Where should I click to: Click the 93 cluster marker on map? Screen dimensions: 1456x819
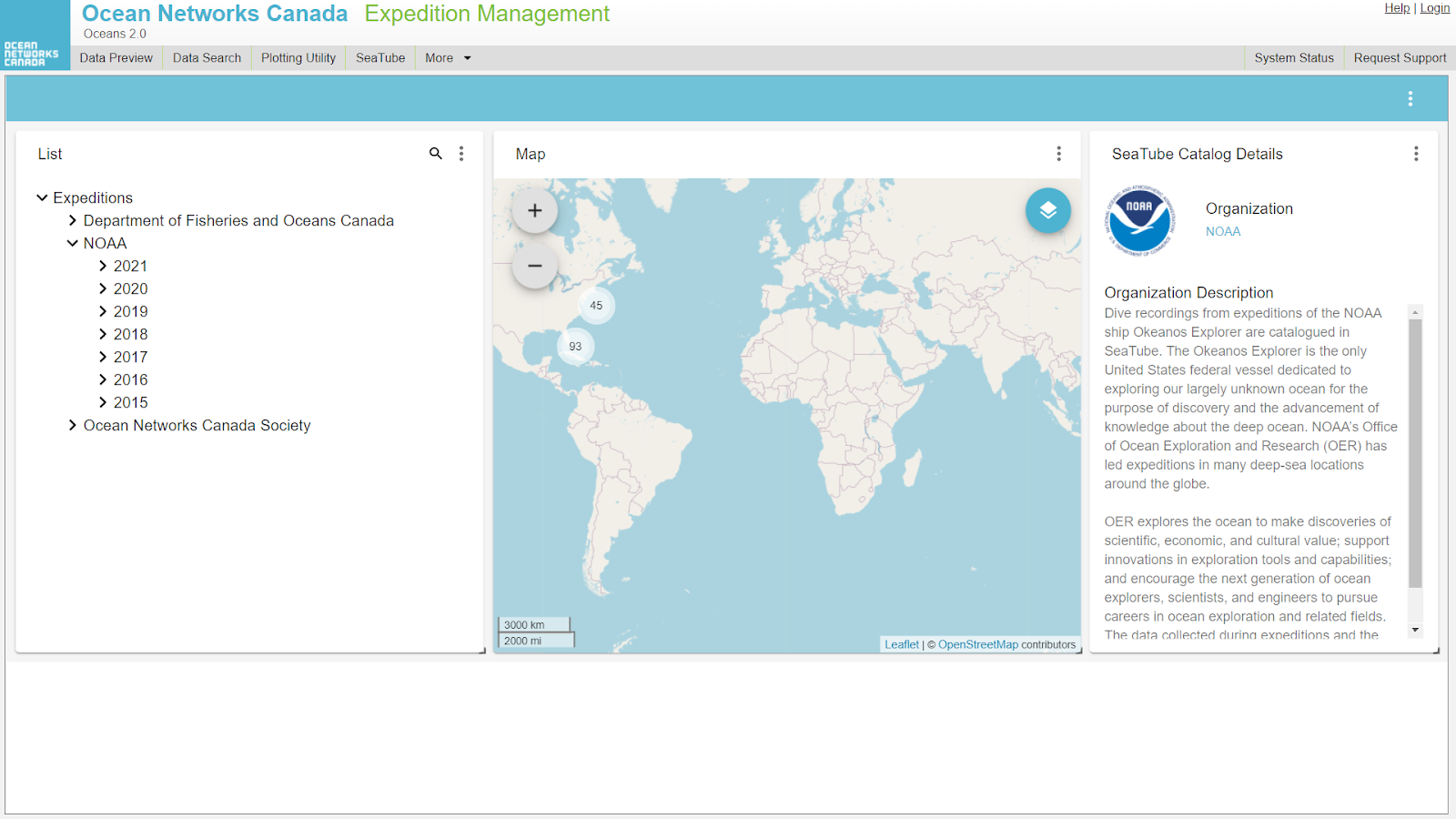click(x=575, y=347)
